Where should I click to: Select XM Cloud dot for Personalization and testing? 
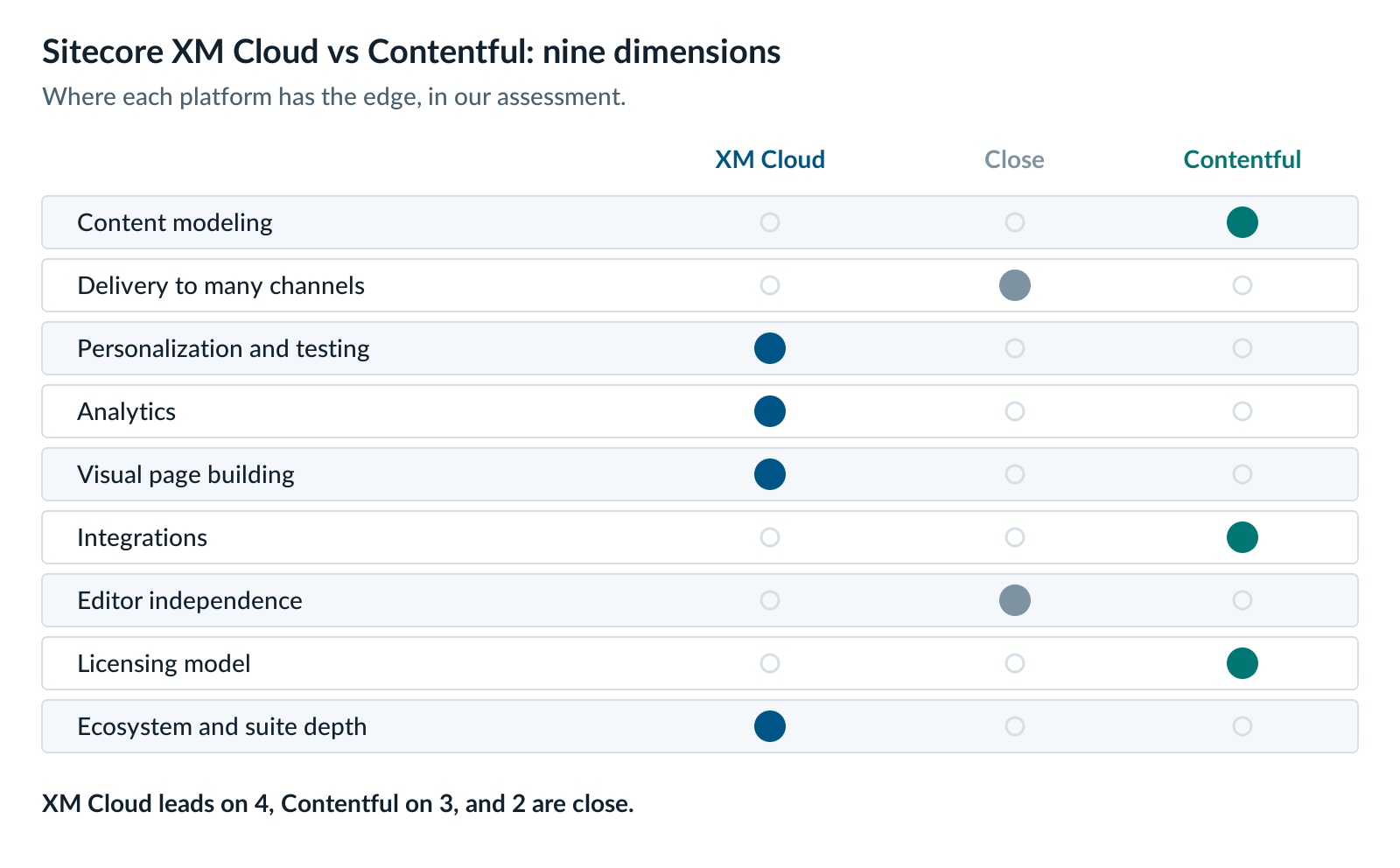[x=770, y=348]
